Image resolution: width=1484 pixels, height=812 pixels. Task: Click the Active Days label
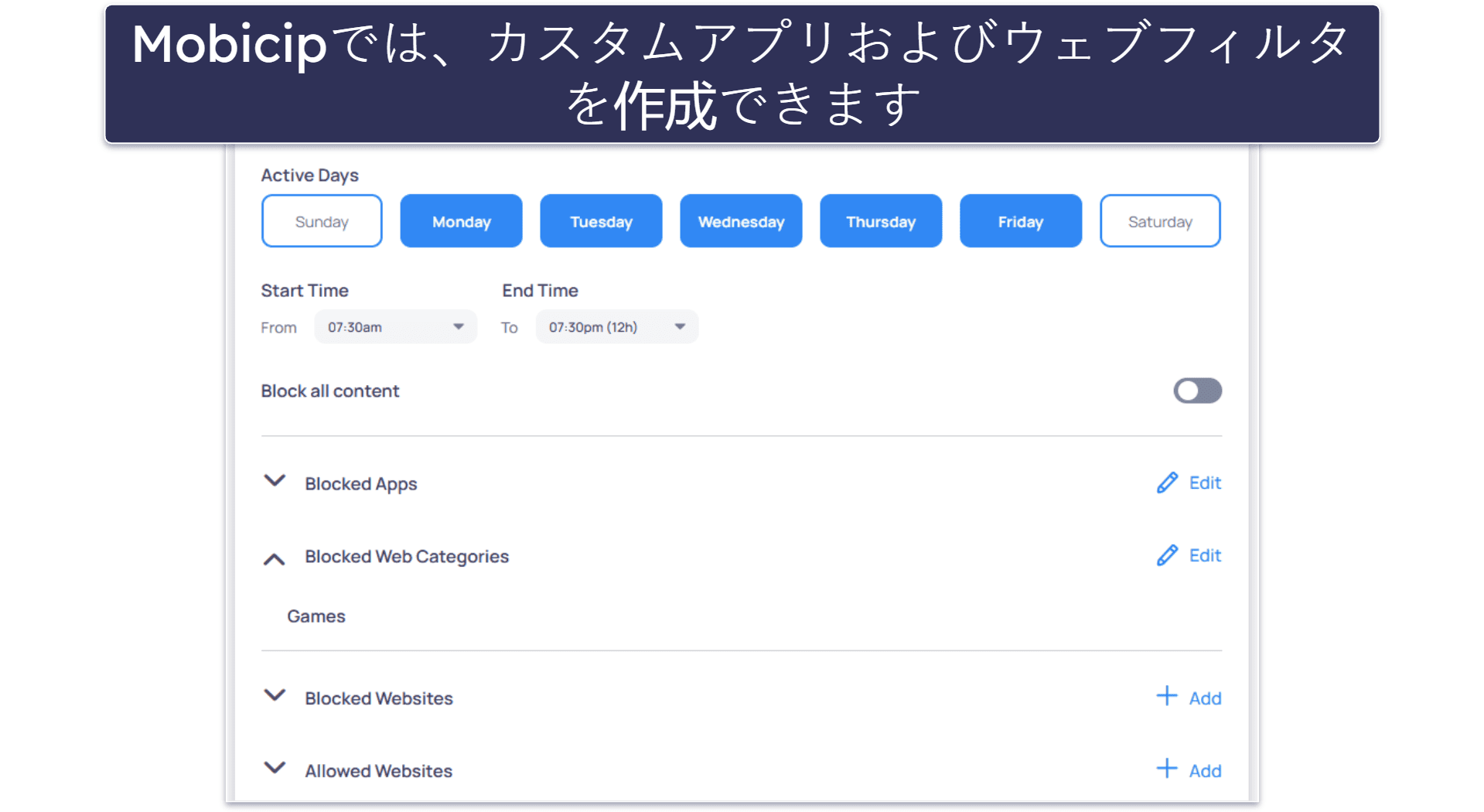pos(310,176)
